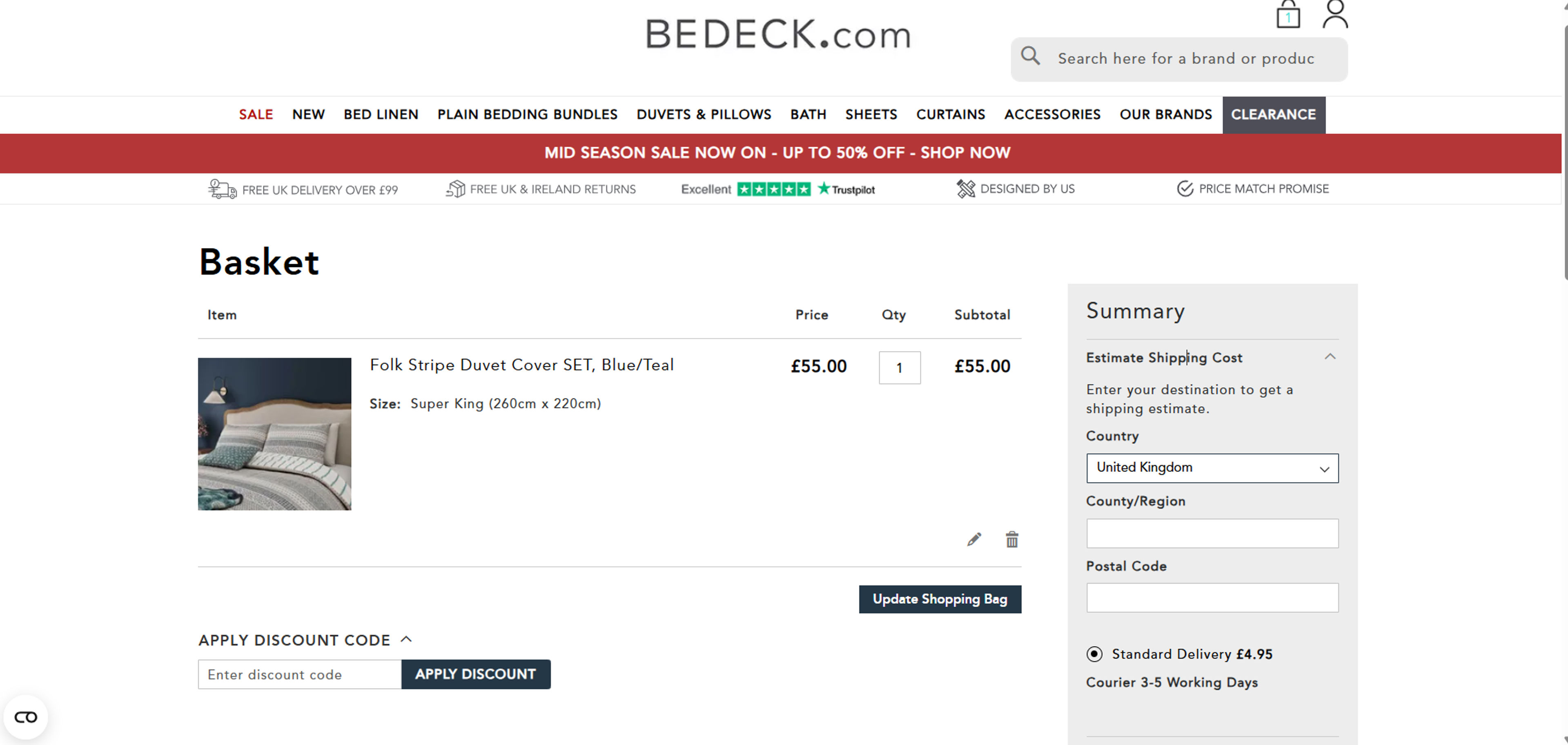Viewport: 1568px width, 745px height.
Task: Open the search magnifier icon
Action: click(x=1031, y=56)
